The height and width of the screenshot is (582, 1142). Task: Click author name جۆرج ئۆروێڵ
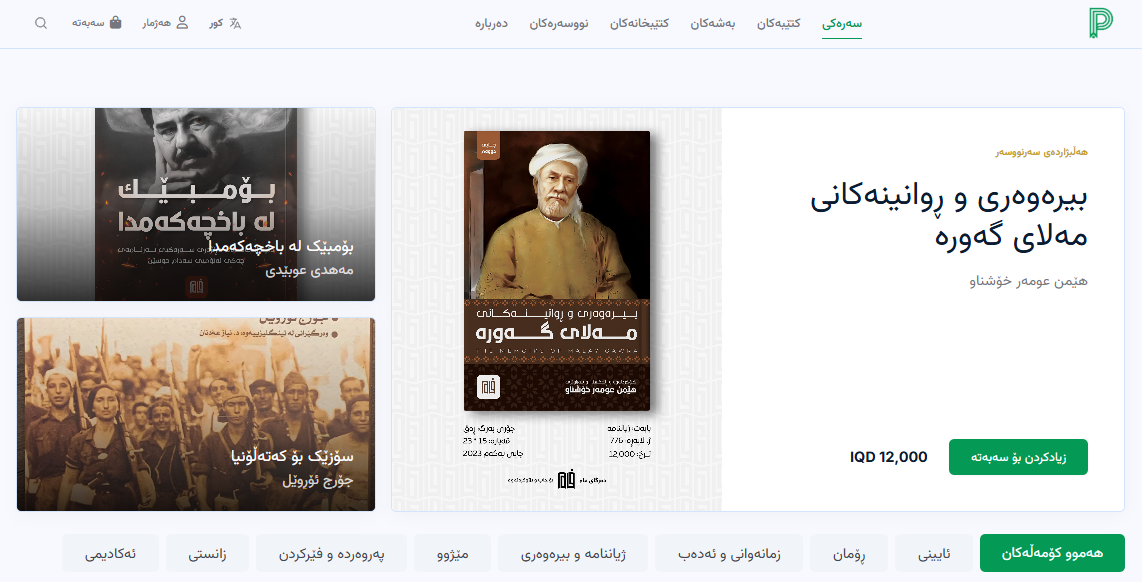pyautogui.click(x=318, y=481)
